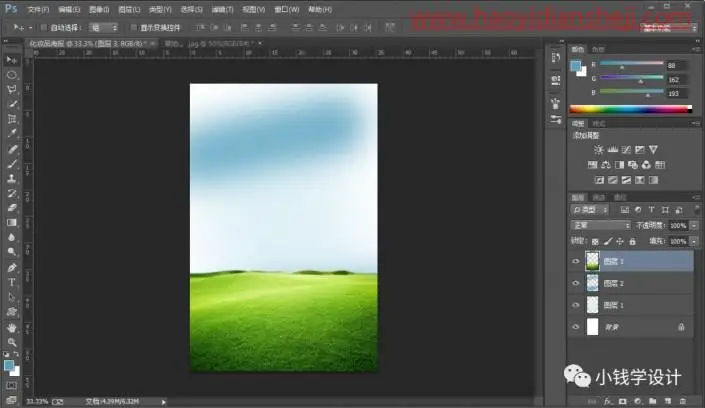This screenshot has width=705, height=408.
Task: Select the Horizontal Type tool
Action: click(x=12, y=282)
